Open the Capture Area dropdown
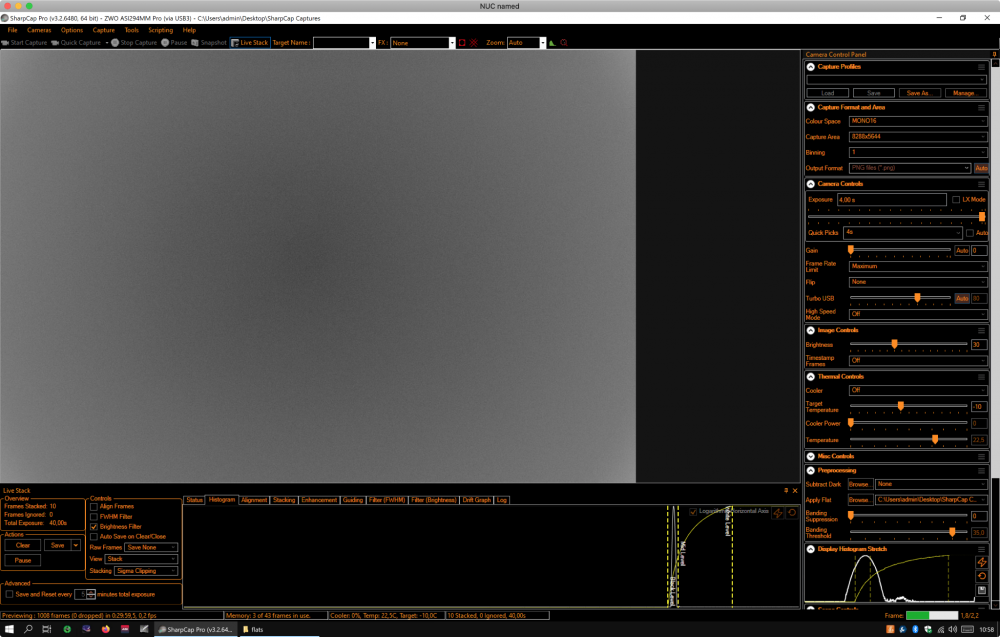Screen dimensions: 1000x637 [x=918, y=137]
